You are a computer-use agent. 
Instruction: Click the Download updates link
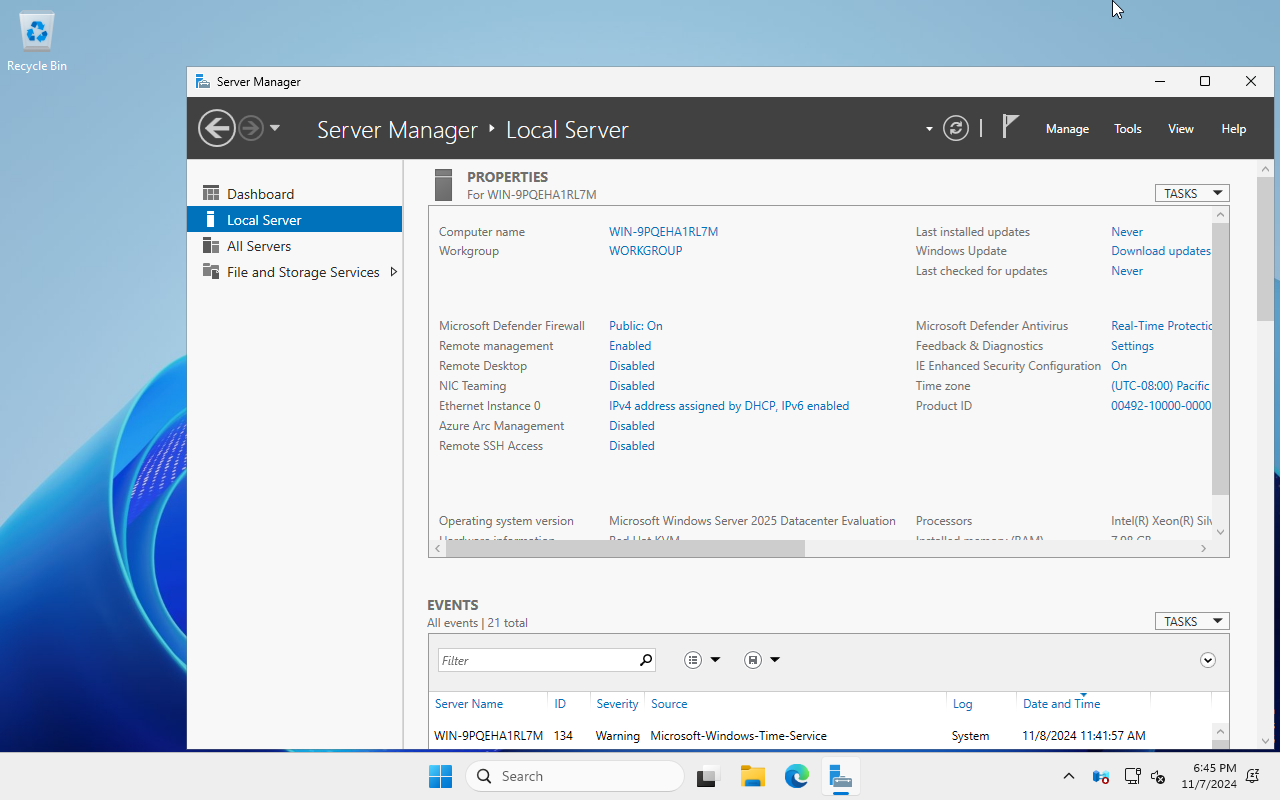click(x=1161, y=251)
